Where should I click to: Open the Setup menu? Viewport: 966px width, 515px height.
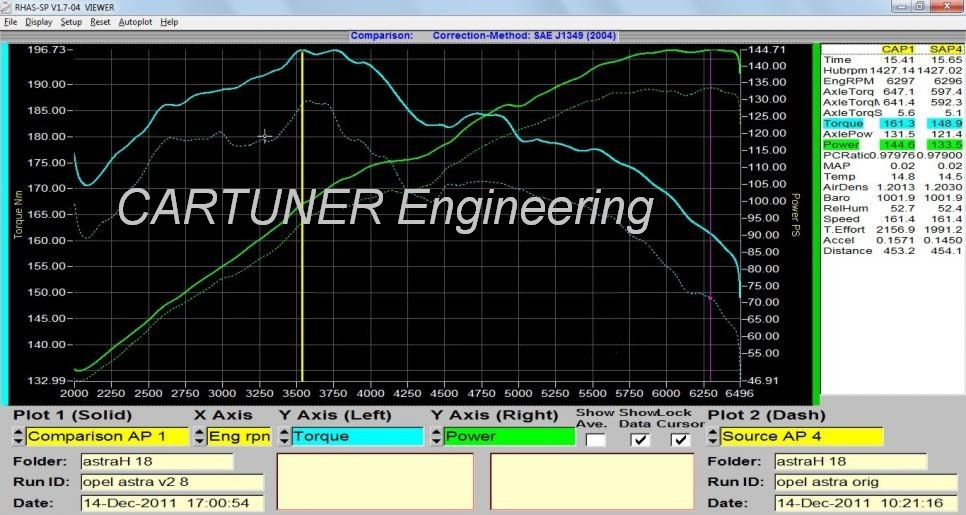tap(71, 21)
